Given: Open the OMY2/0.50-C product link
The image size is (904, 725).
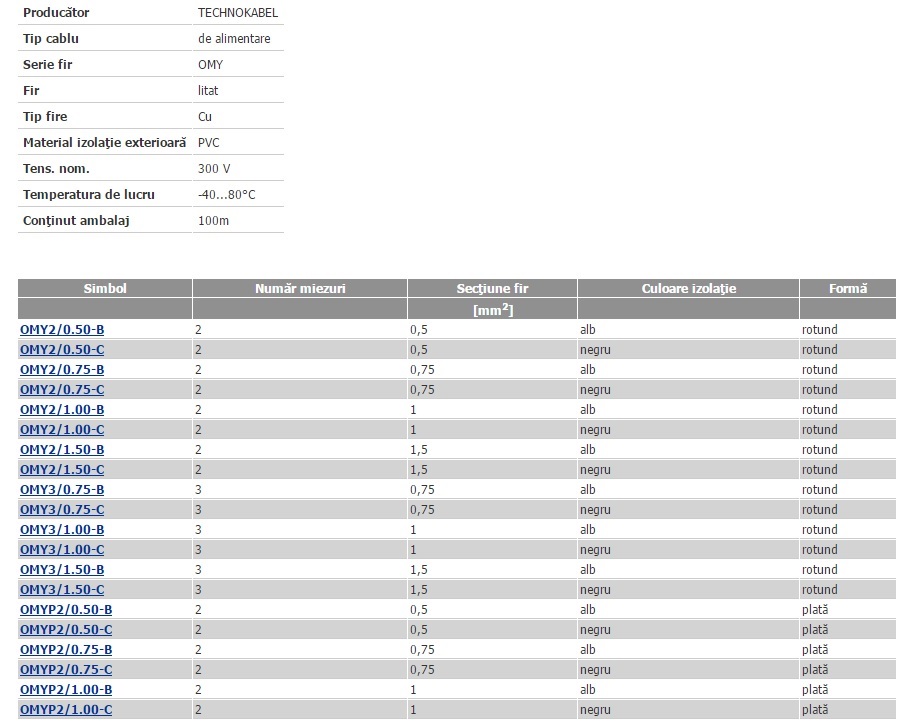Looking at the screenshot, I should tap(62, 349).
